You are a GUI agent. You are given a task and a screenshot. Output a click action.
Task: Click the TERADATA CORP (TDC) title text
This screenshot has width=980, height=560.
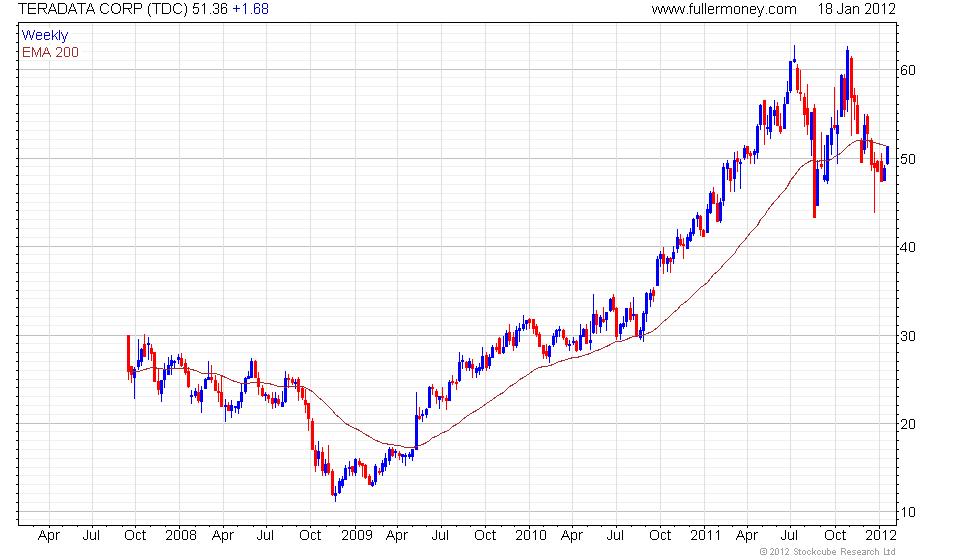pos(102,9)
